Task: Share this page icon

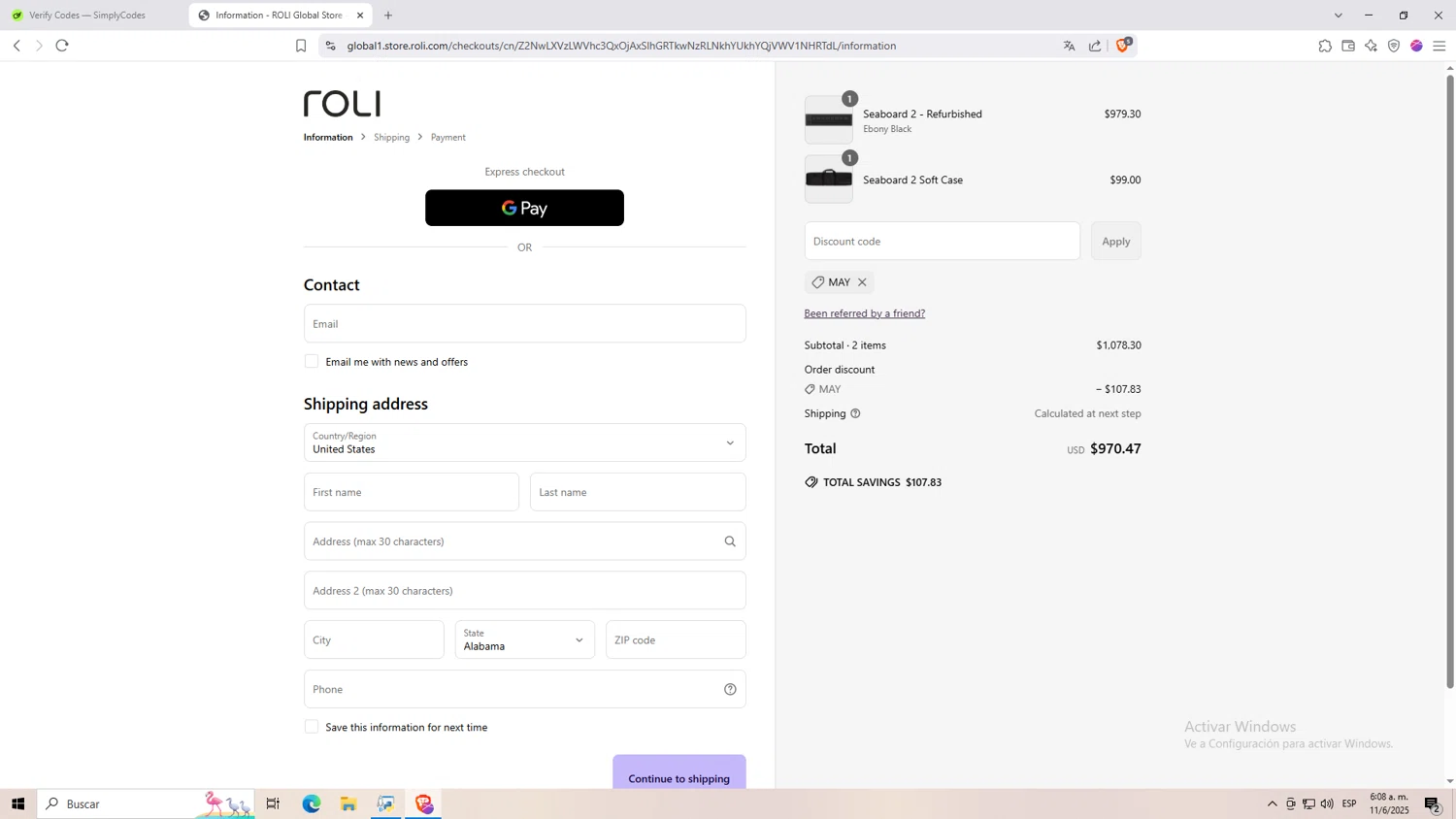Action: click(1095, 46)
